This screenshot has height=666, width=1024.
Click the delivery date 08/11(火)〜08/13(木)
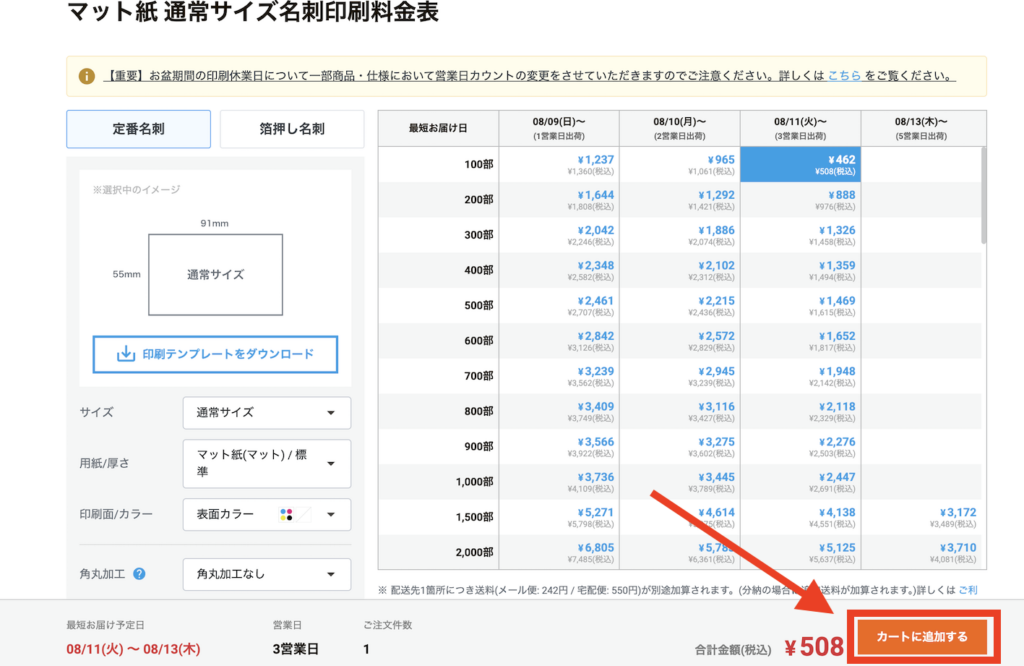pyautogui.click(x=133, y=649)
